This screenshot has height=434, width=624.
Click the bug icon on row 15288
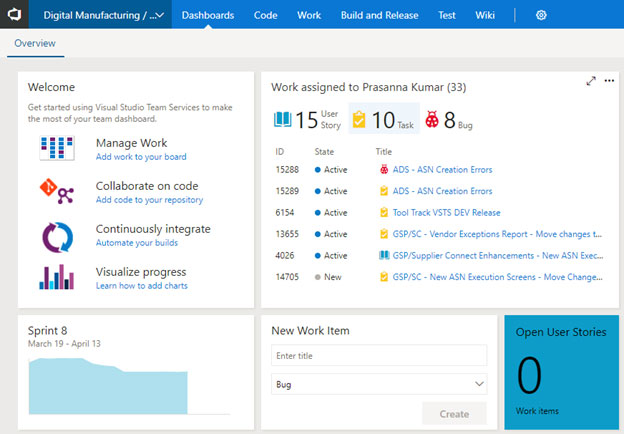(x=384, y=169)
